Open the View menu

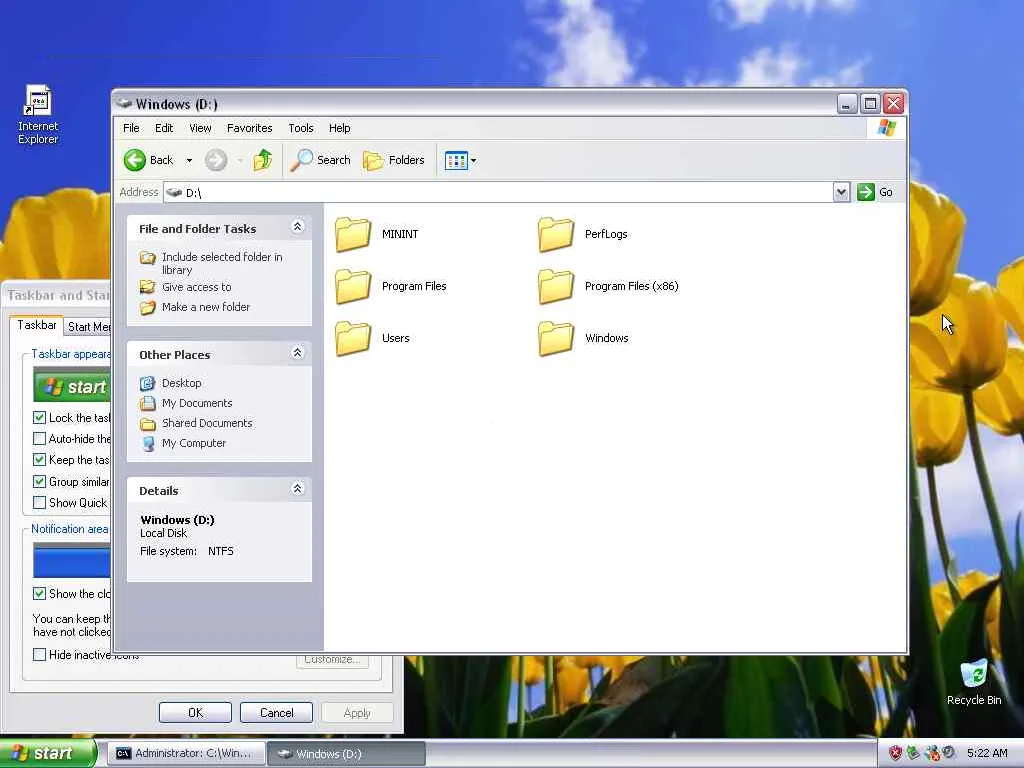(200, 128)
